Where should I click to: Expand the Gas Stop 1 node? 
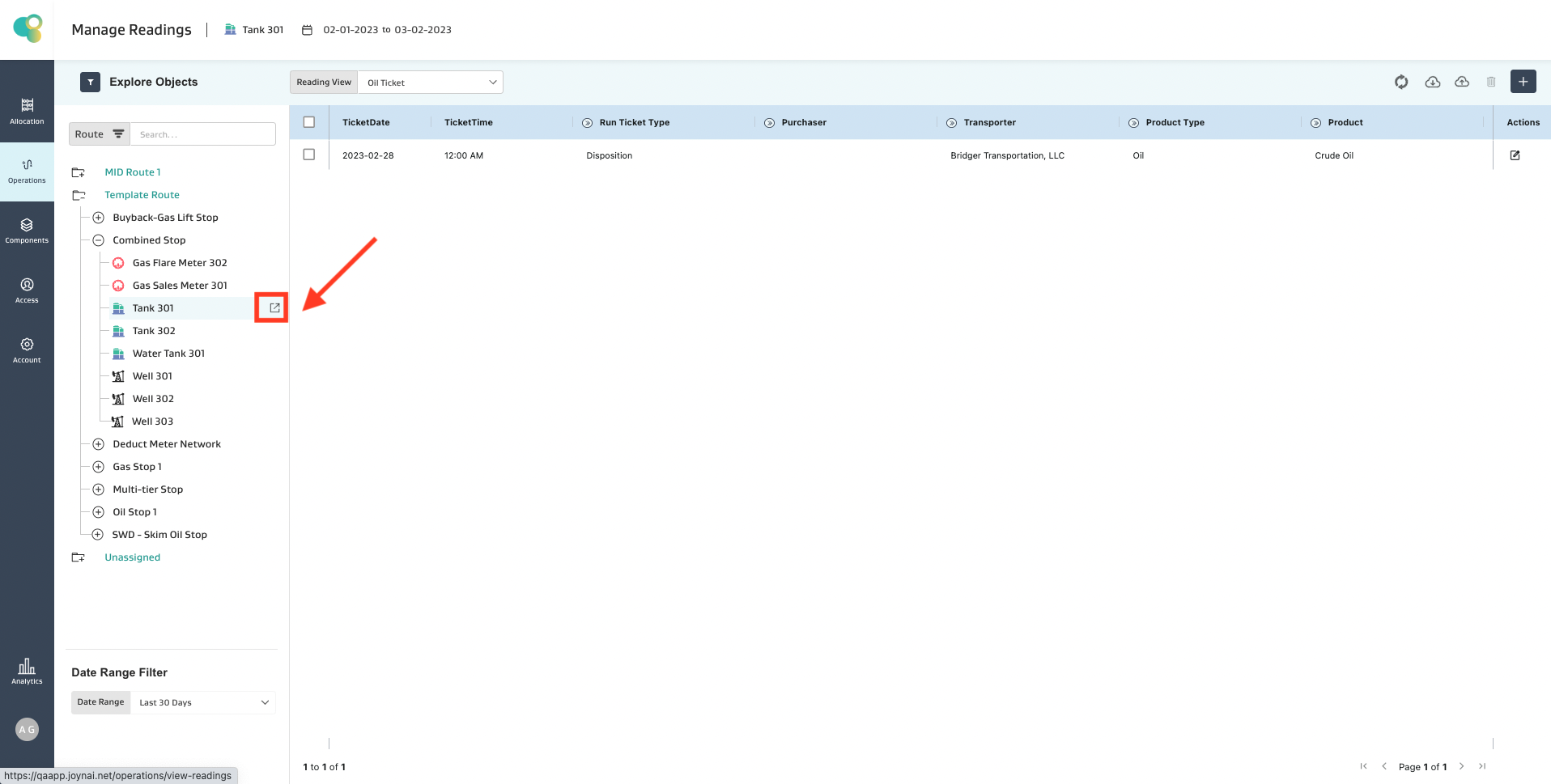[x=98, y=467]
